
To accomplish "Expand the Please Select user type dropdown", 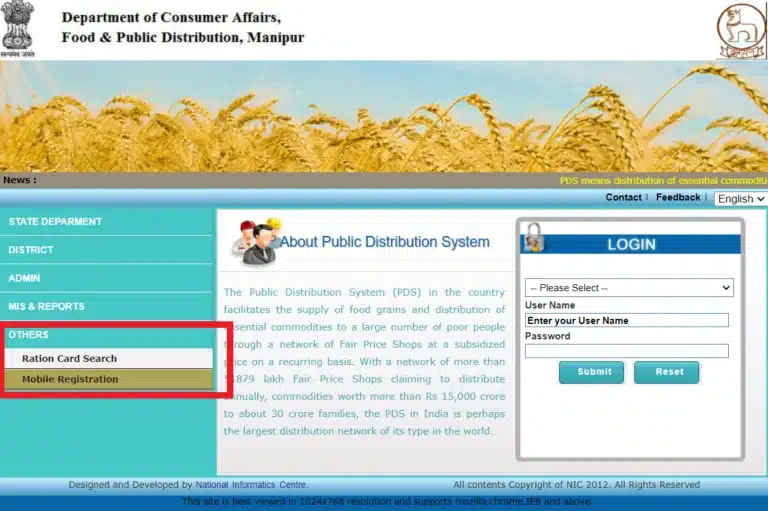I will click(629, 288).
